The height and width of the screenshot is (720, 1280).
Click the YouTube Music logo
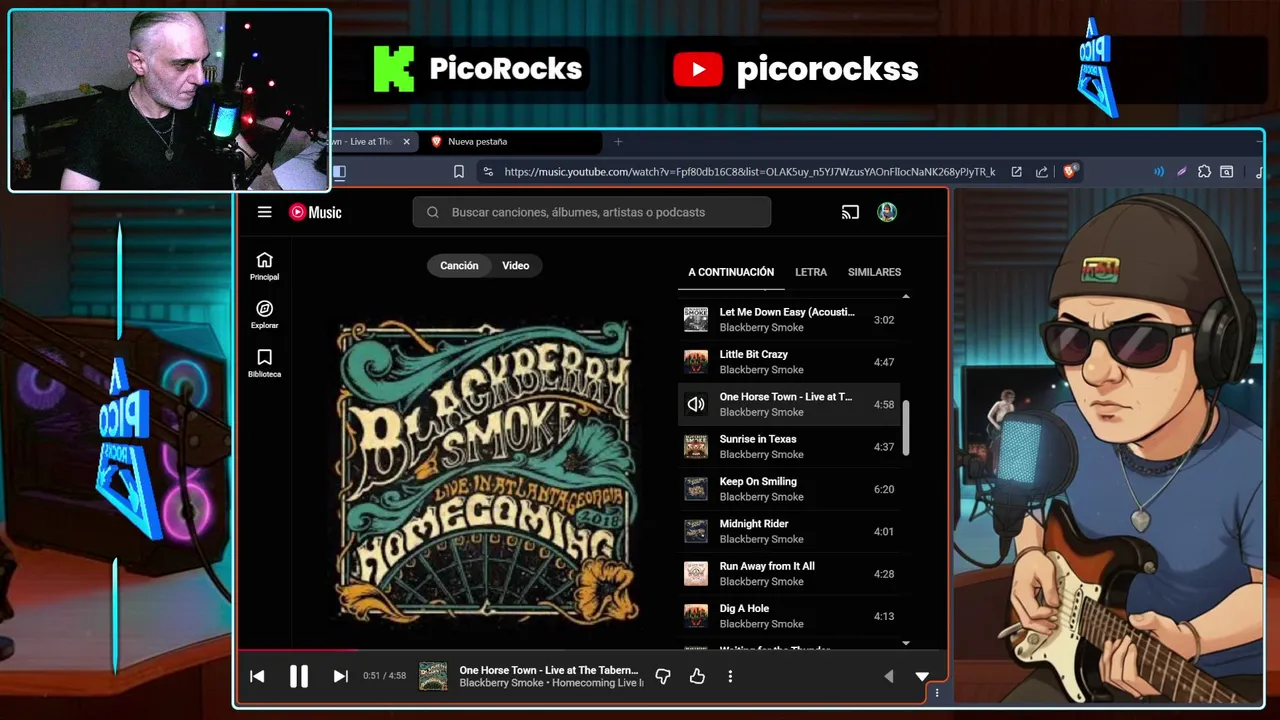315,212
